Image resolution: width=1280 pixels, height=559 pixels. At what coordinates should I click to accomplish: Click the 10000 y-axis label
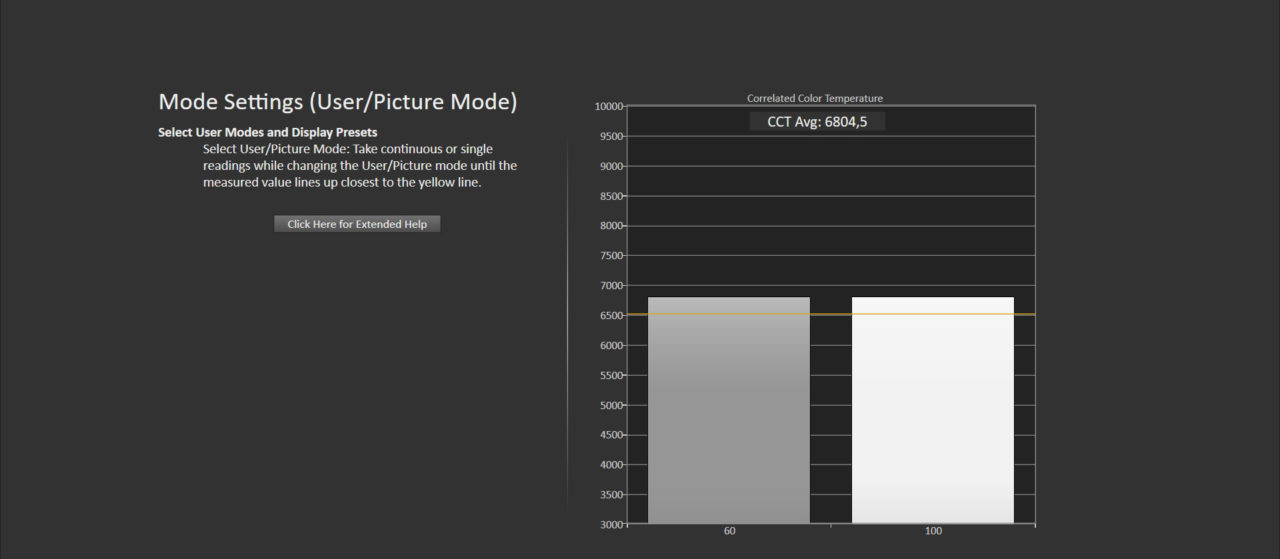tap(608, 106)
